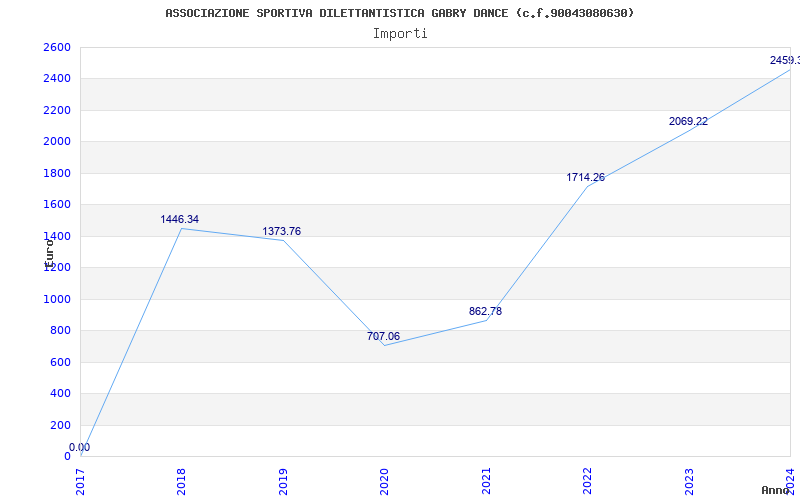Click the y-axis value 600

coord(61,362)
